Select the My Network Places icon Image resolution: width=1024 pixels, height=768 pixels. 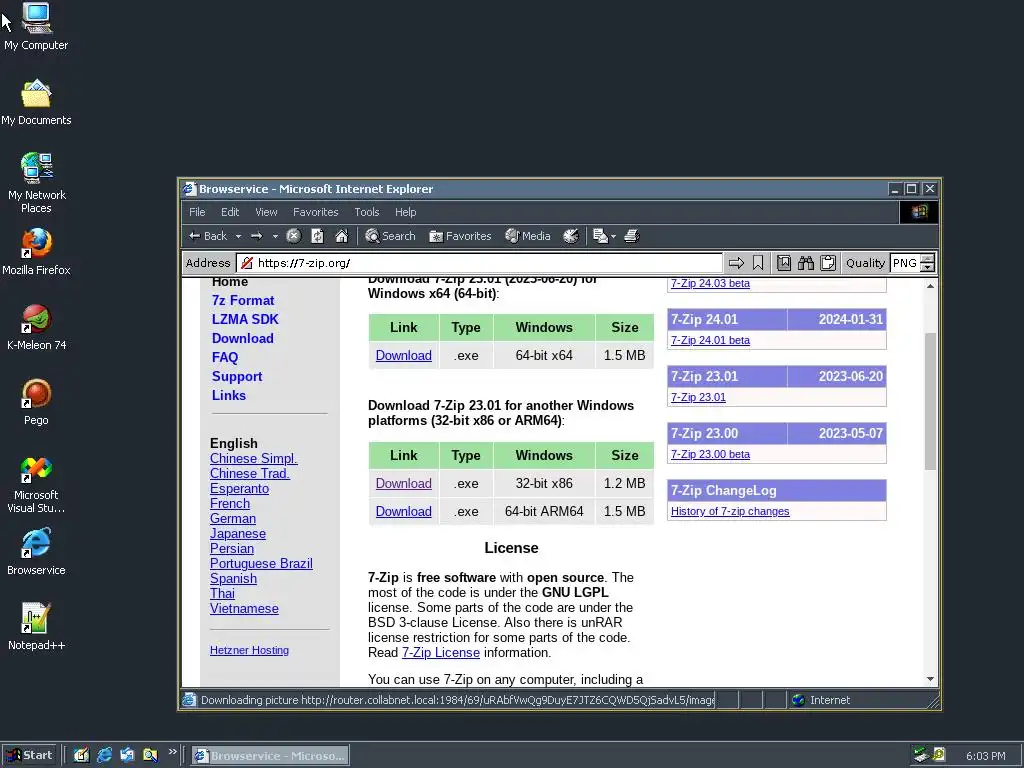coord(36,183)
